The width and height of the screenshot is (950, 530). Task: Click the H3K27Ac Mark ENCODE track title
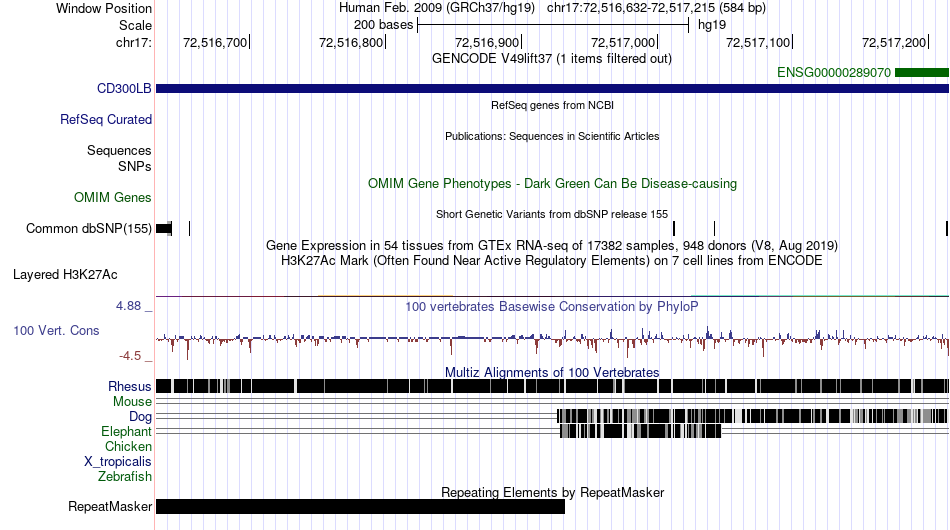click(x=552, y=260)
